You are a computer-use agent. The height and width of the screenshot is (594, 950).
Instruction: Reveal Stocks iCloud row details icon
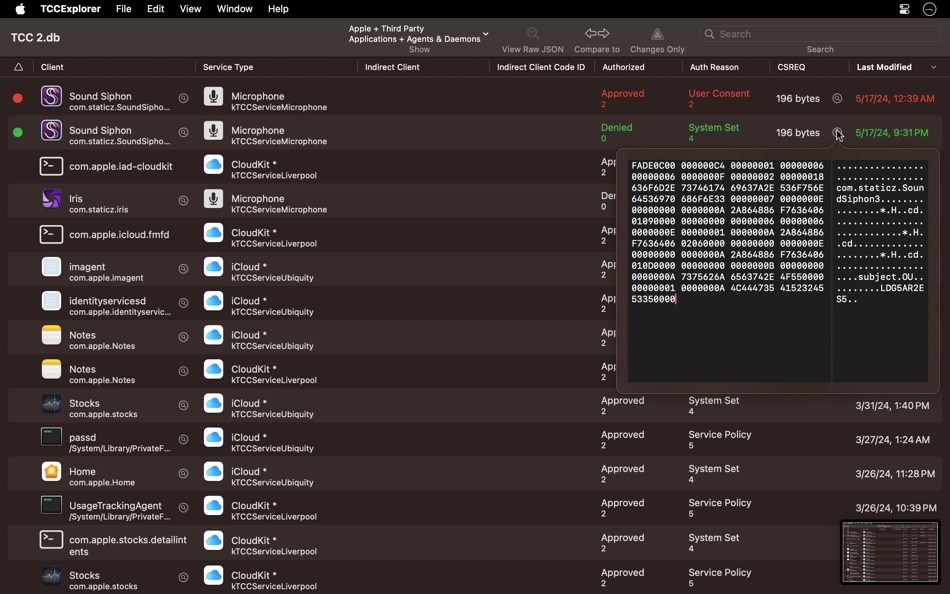pyautogui.click(x=183, y=405)
